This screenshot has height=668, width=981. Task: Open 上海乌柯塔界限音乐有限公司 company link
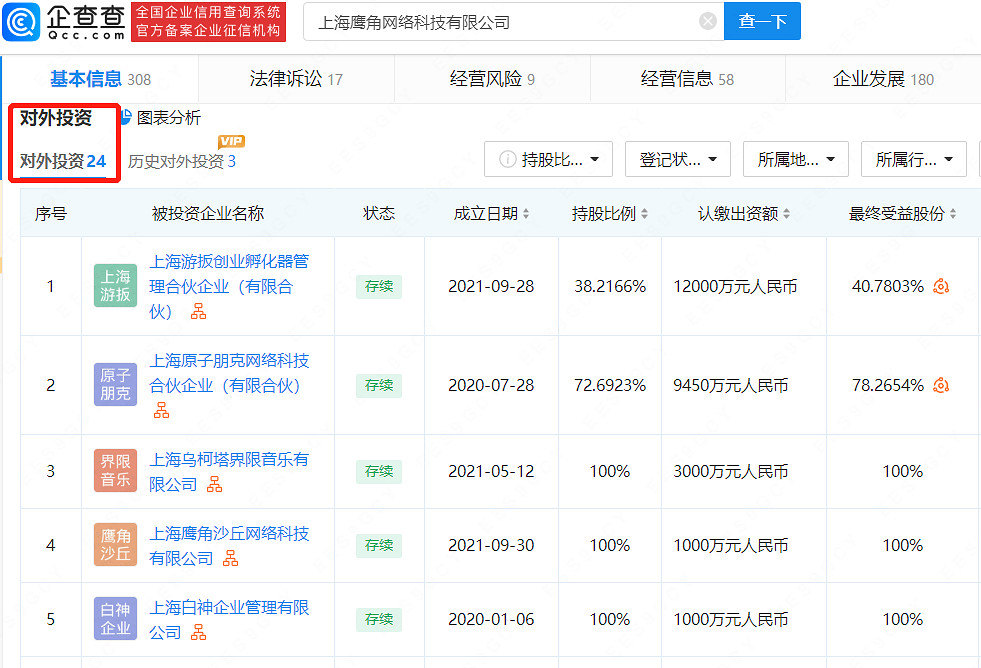pyautogui.click(x=229, y=459)
